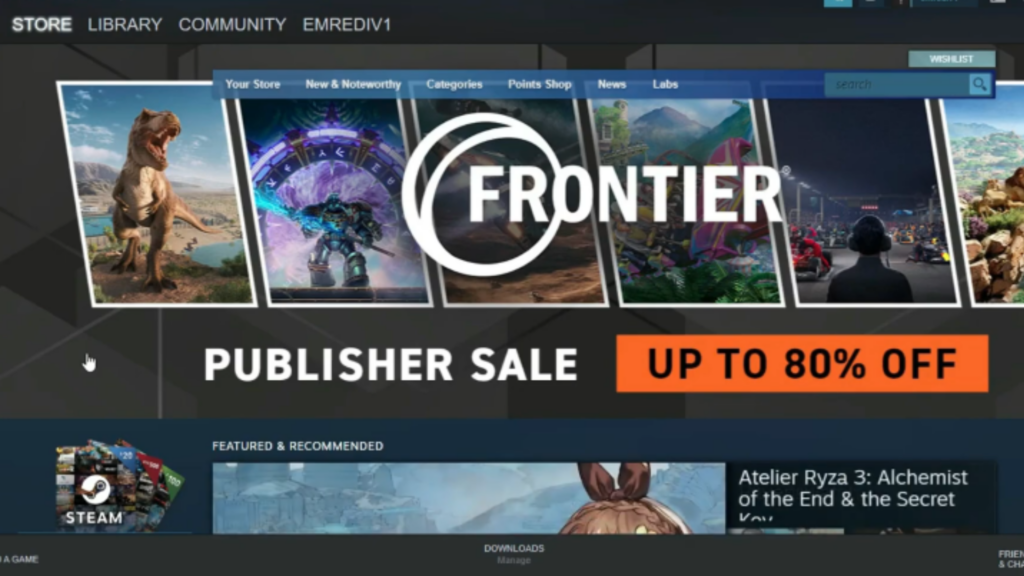
Task: Expand the New & Noteworthy menu
Action: [353, 84]
